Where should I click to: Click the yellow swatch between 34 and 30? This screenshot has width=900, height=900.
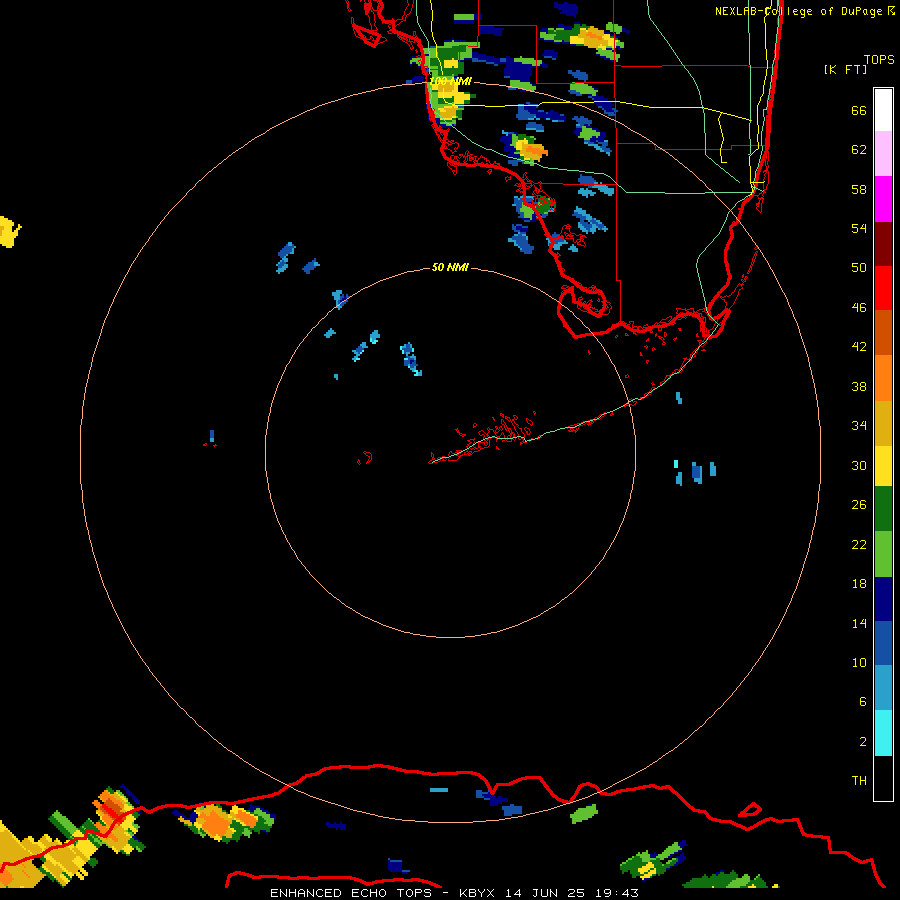click(883, 466)
